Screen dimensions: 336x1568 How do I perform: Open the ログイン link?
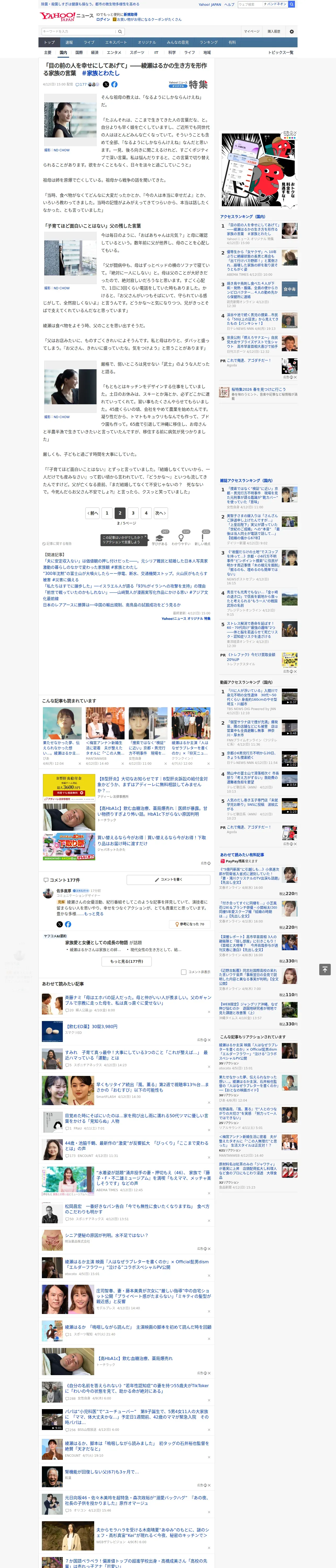[103, 20]
